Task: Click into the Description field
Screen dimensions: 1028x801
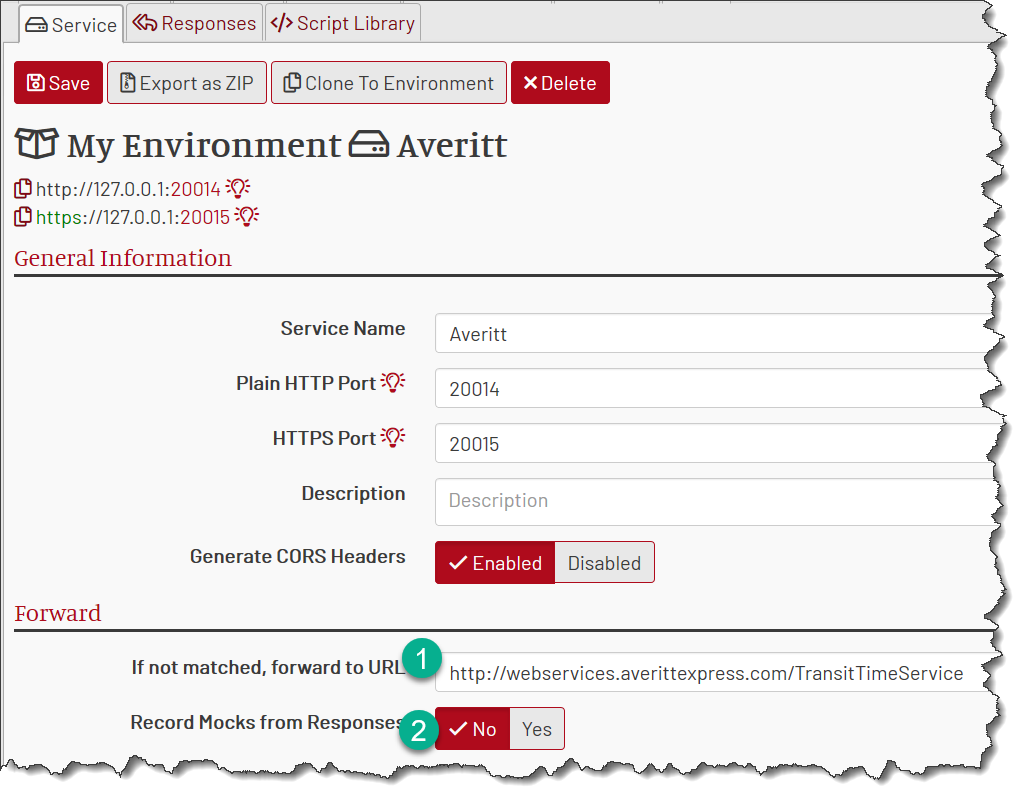Action: tap(715, 501)
